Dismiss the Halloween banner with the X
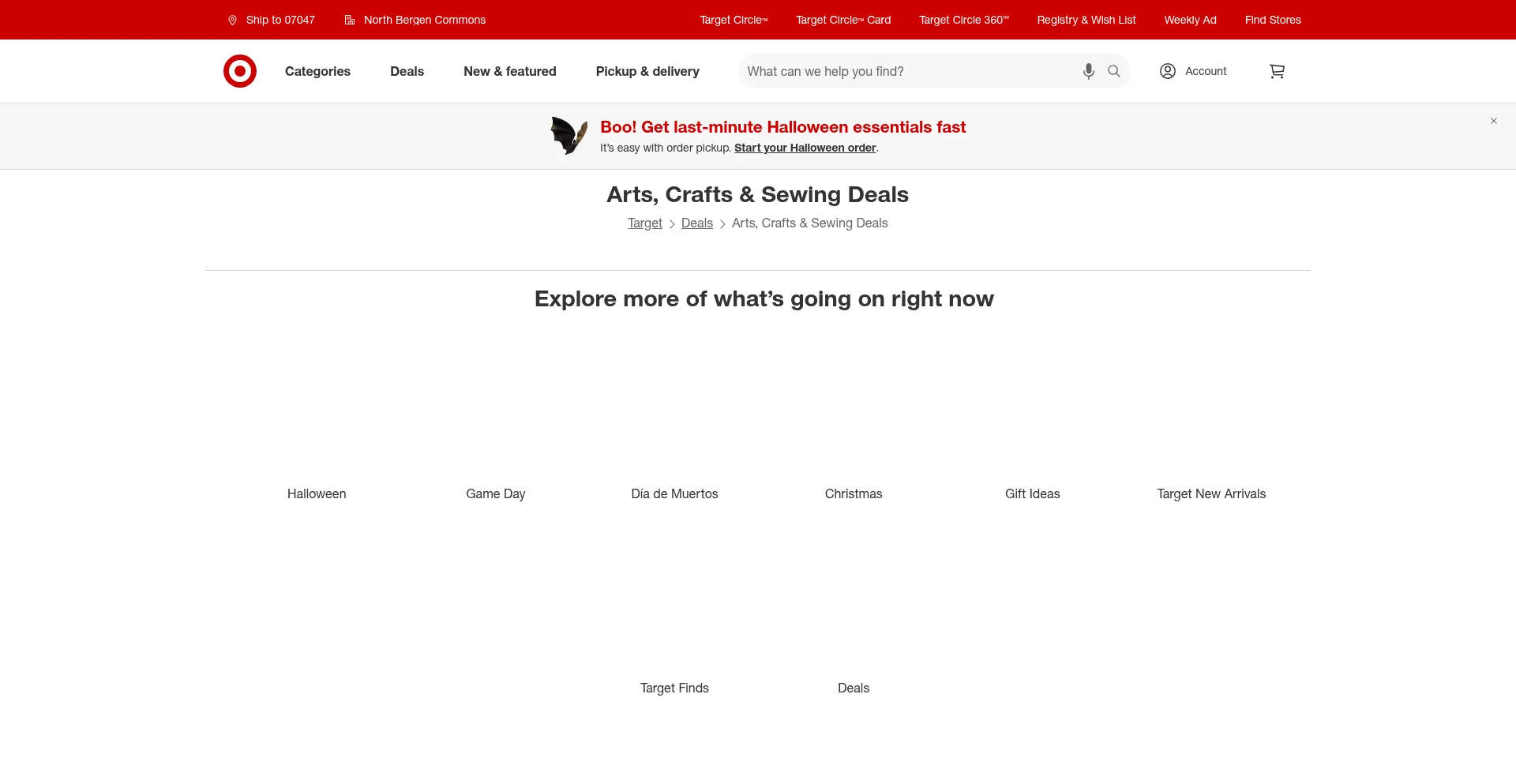The image size is (1516, 784). point(1494,121)
